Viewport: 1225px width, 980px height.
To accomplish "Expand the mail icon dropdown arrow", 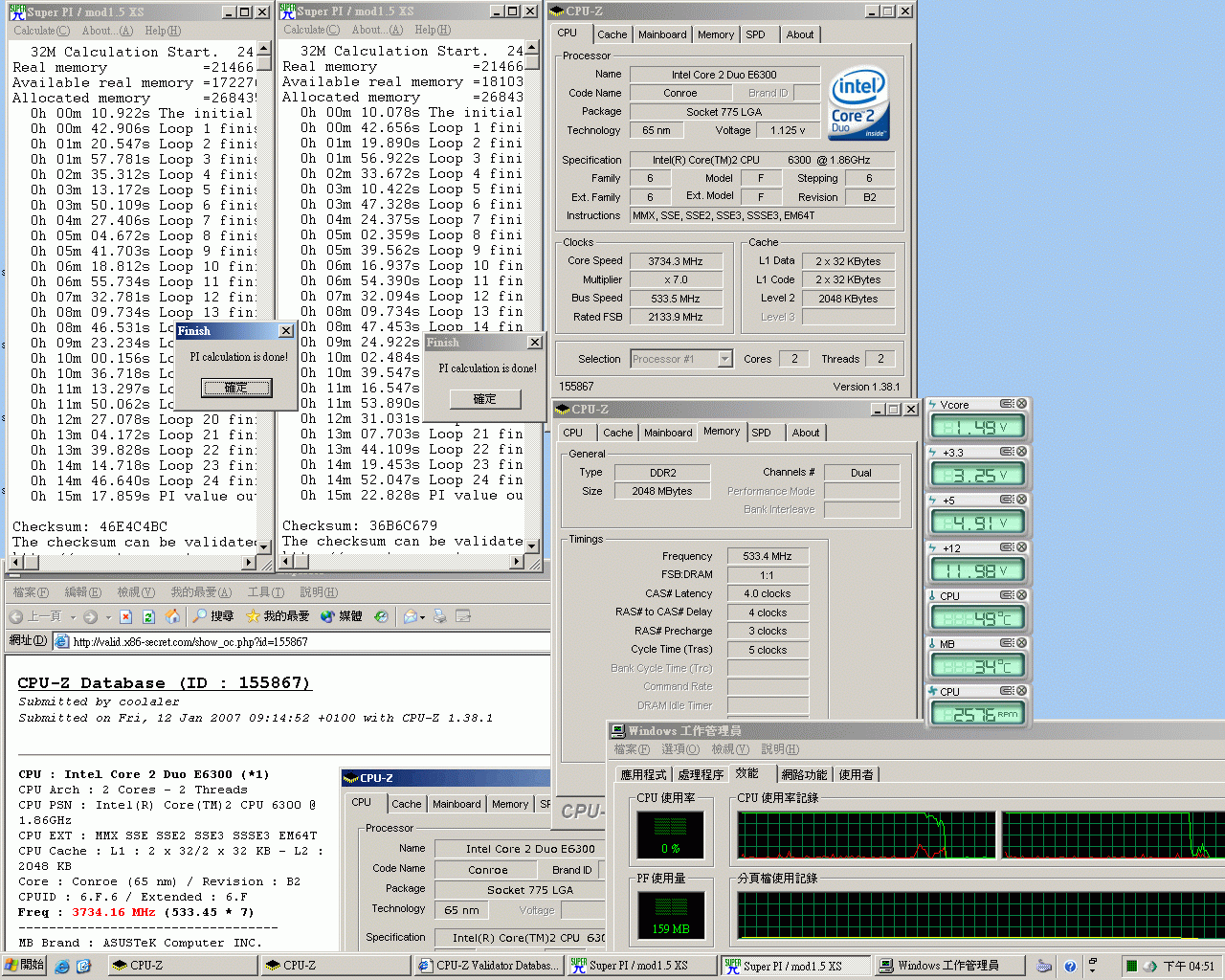I will click(422, 617).
